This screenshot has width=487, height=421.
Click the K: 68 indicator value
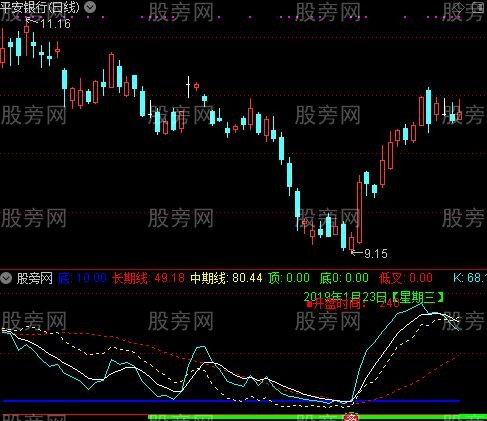[x=470, y=278]
